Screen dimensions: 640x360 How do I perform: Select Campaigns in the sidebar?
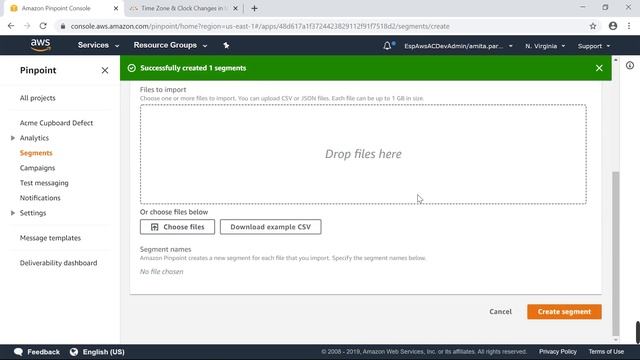click(37, 168)
